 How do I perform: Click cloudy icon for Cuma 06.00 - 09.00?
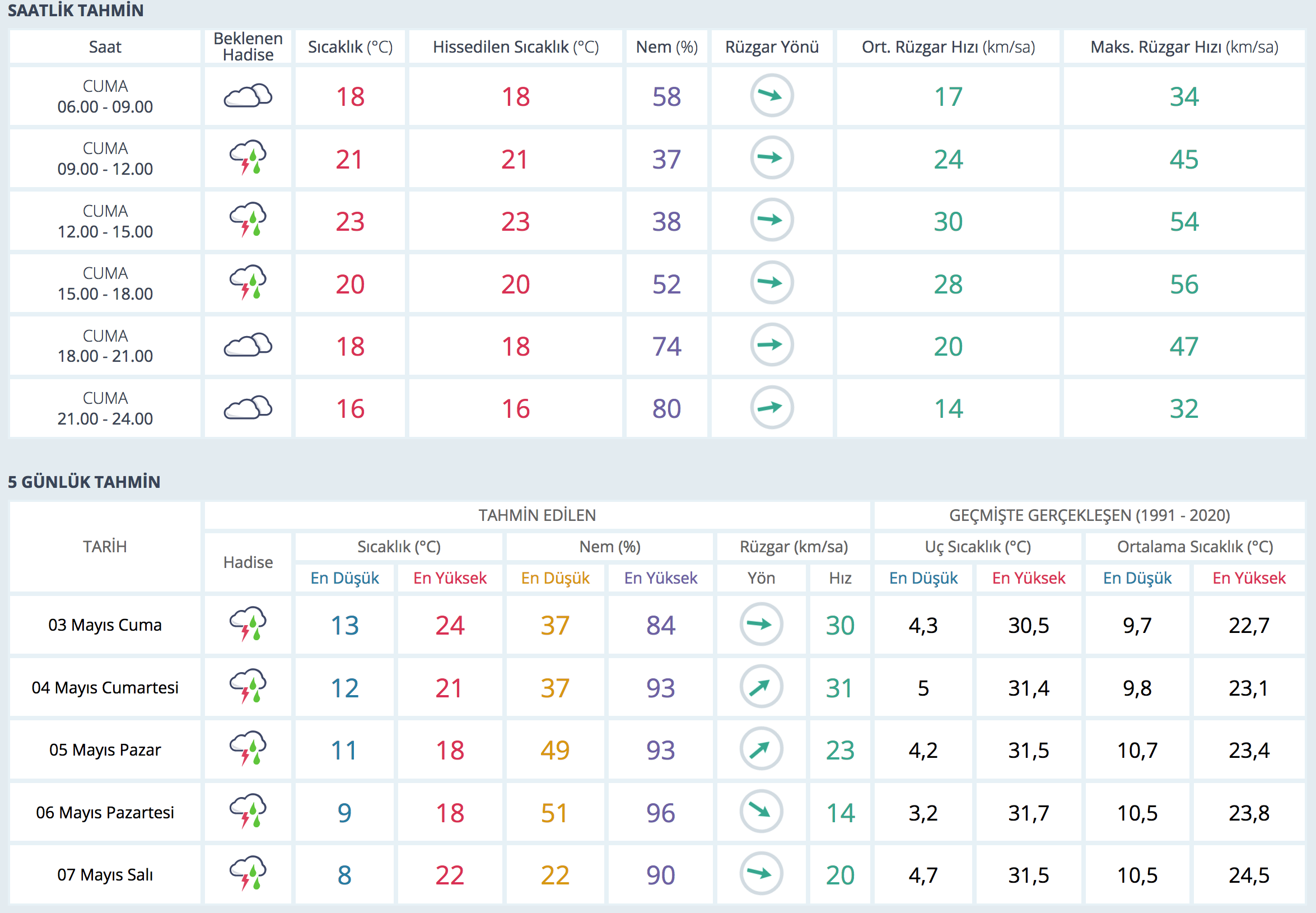[248, 96]
